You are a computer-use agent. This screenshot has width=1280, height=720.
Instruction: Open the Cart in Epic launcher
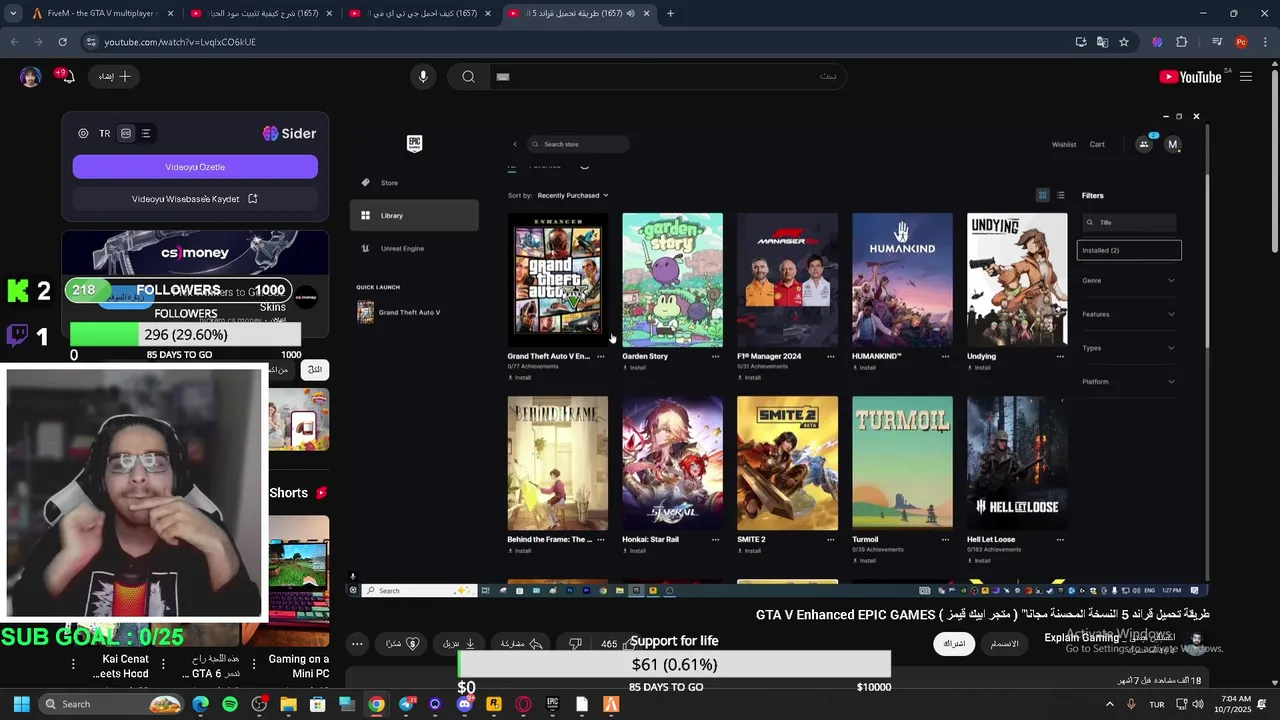pyautogui.click(x=1097, y=145)
